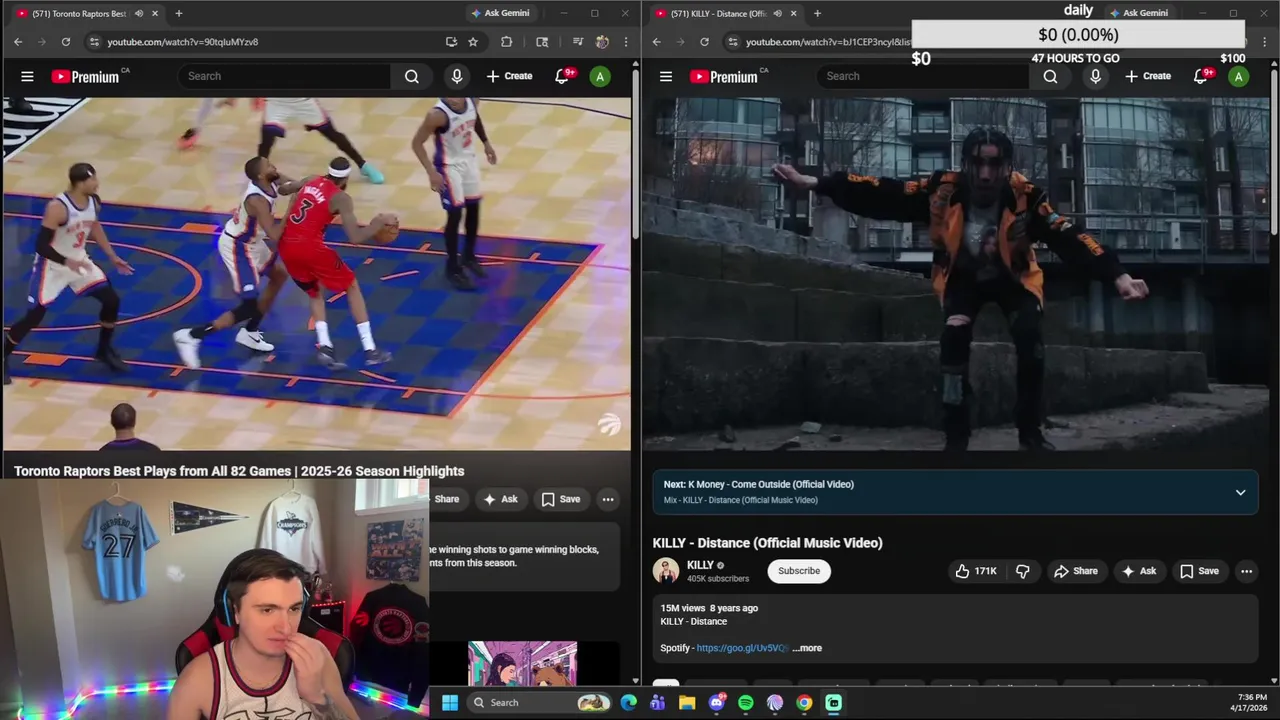Dislike the KILLY Distance video

pos(1022,571)
